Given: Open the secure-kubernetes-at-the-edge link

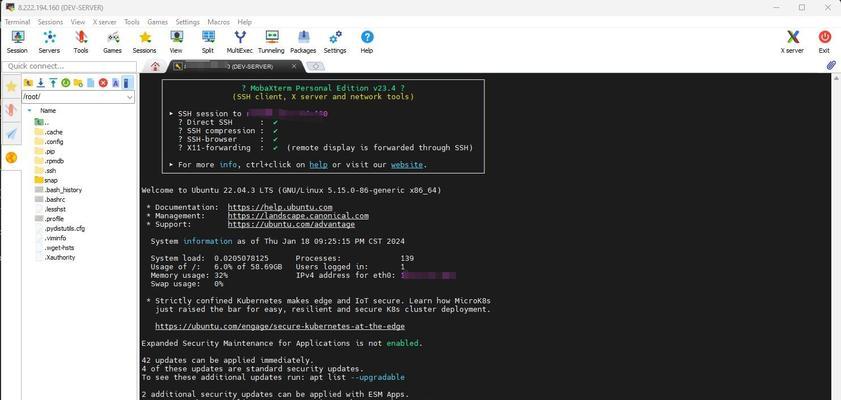Looking at the screenshot, I should tap(280, 326).
